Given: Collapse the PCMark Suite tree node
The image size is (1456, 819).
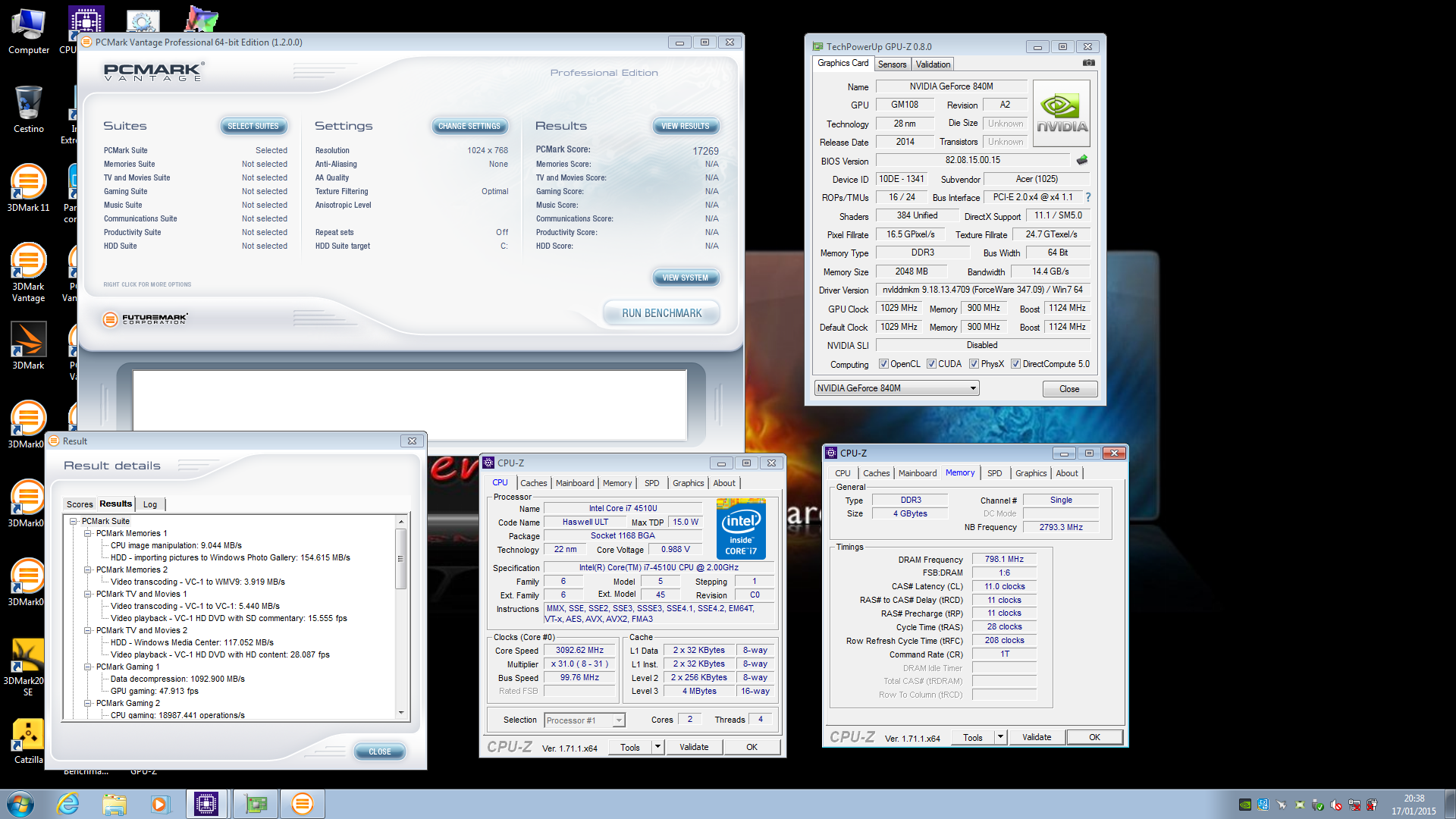Looking at the screenshot, I should coord(74,521).
